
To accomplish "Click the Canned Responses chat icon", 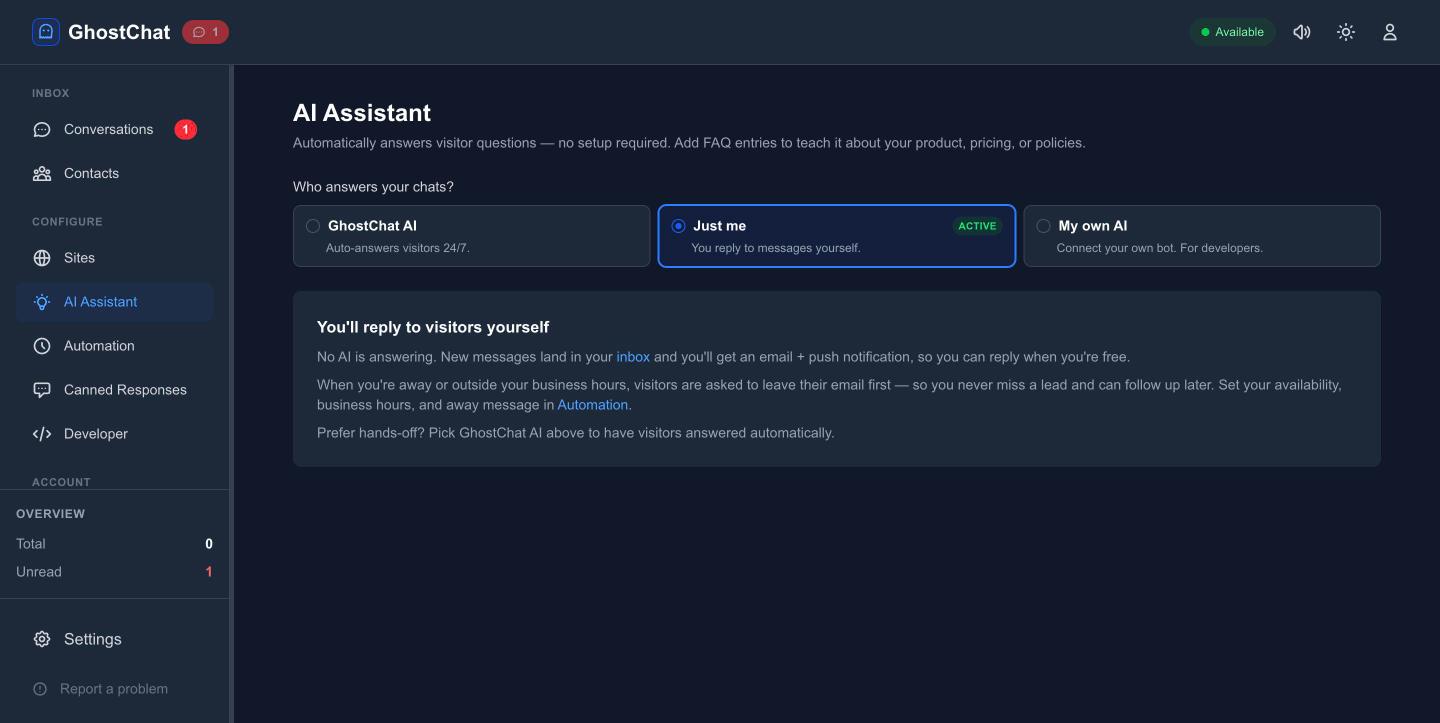I will 42,390.
